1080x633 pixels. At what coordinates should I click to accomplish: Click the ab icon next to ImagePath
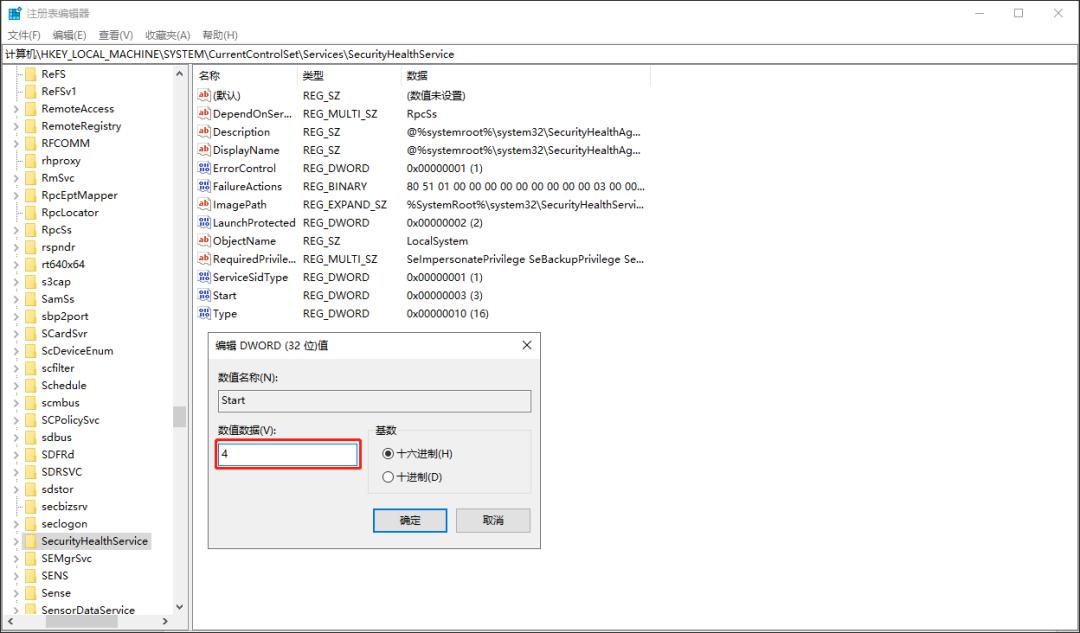204,204
